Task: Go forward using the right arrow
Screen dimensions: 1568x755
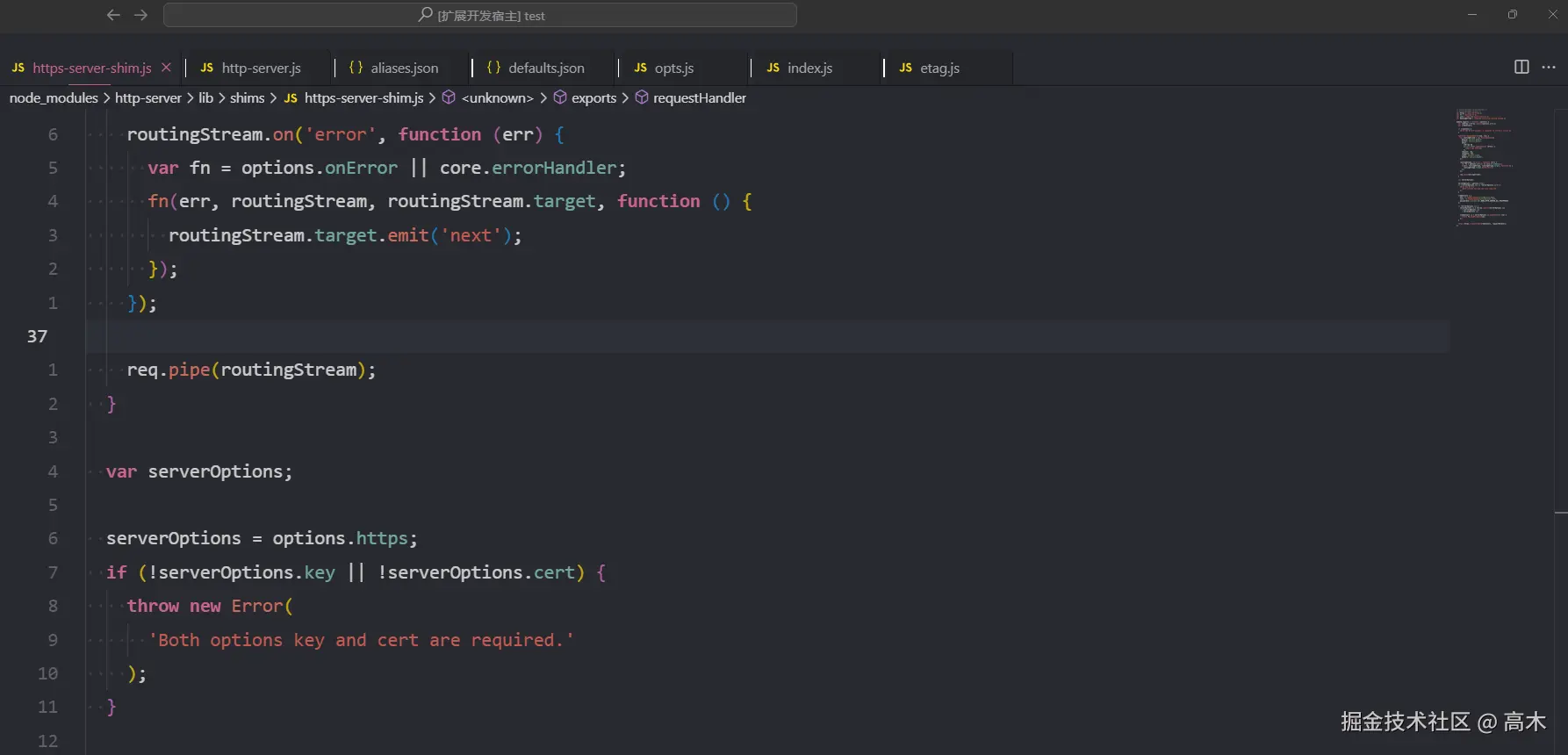Action: [x=140, y=15]
